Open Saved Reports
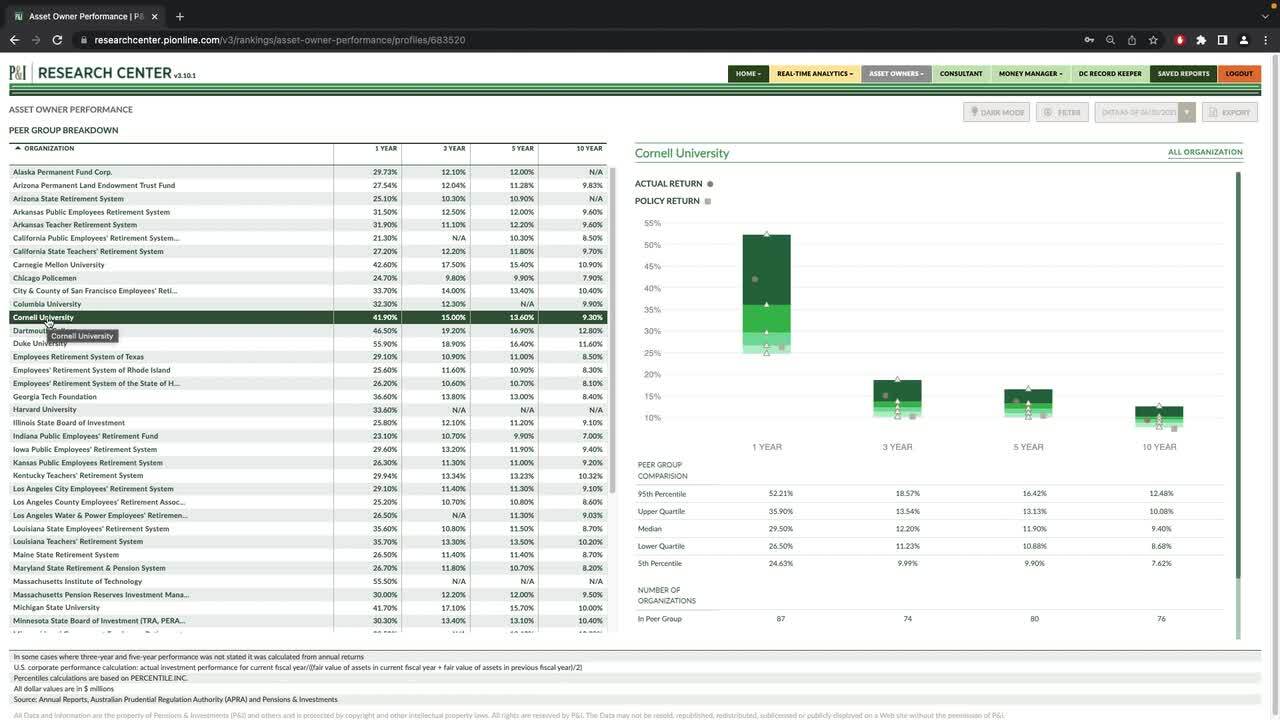 click(x=1184, y=73)
